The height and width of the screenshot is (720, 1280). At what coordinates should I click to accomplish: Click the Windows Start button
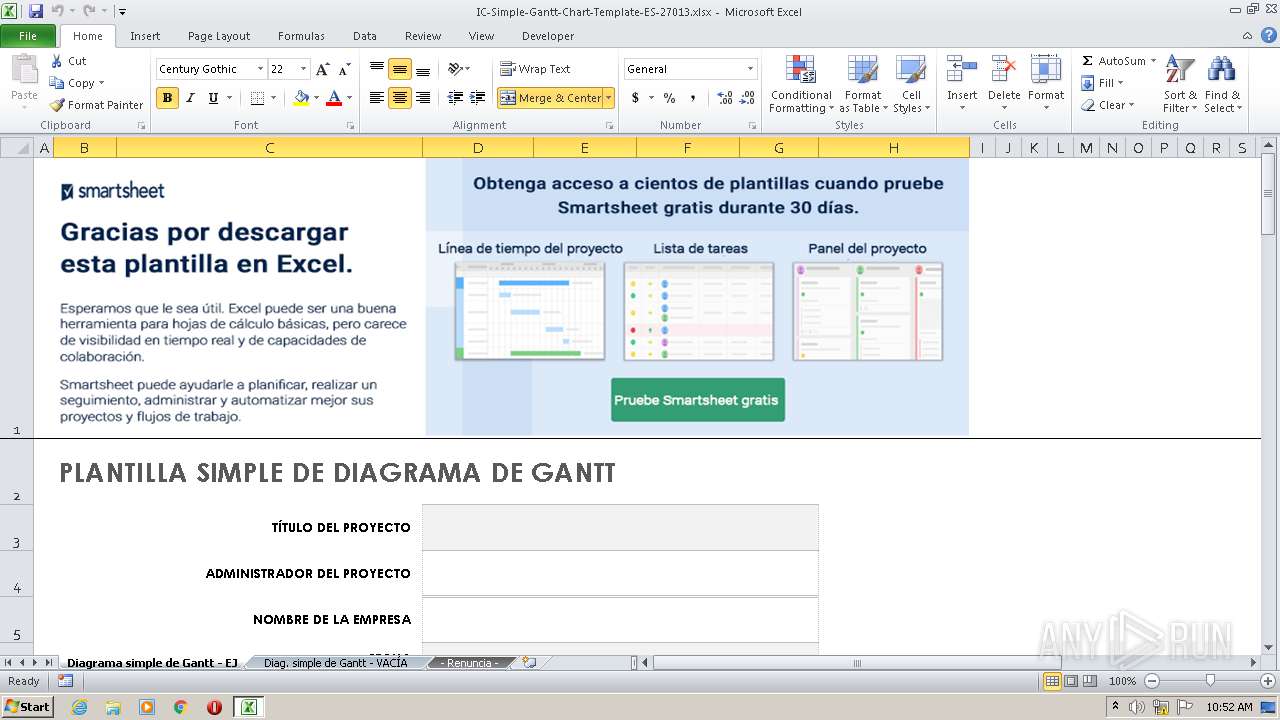[28, 706]
